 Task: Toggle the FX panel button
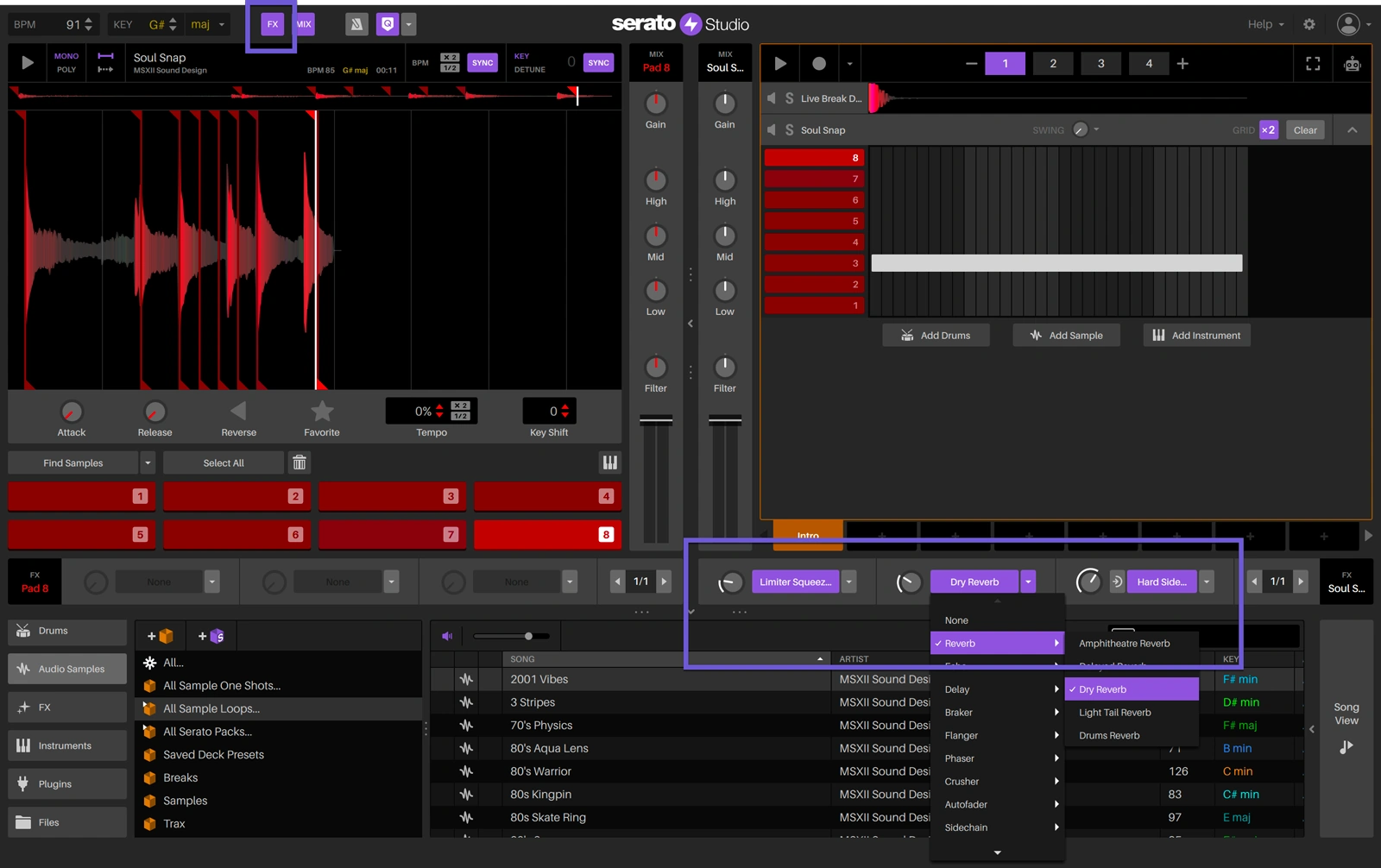pos(273,24)
